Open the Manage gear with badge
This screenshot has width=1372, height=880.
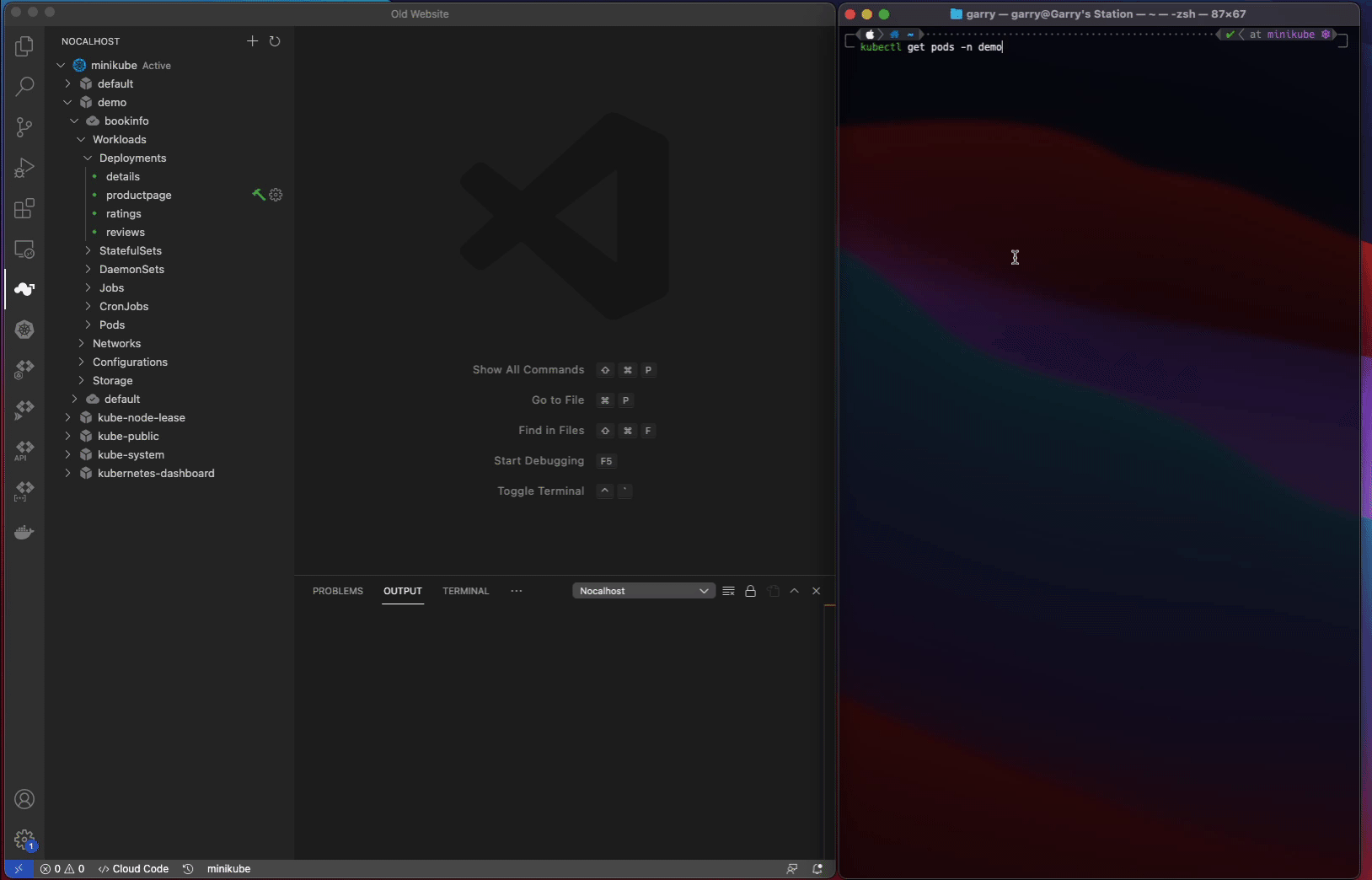click(24, 840)
